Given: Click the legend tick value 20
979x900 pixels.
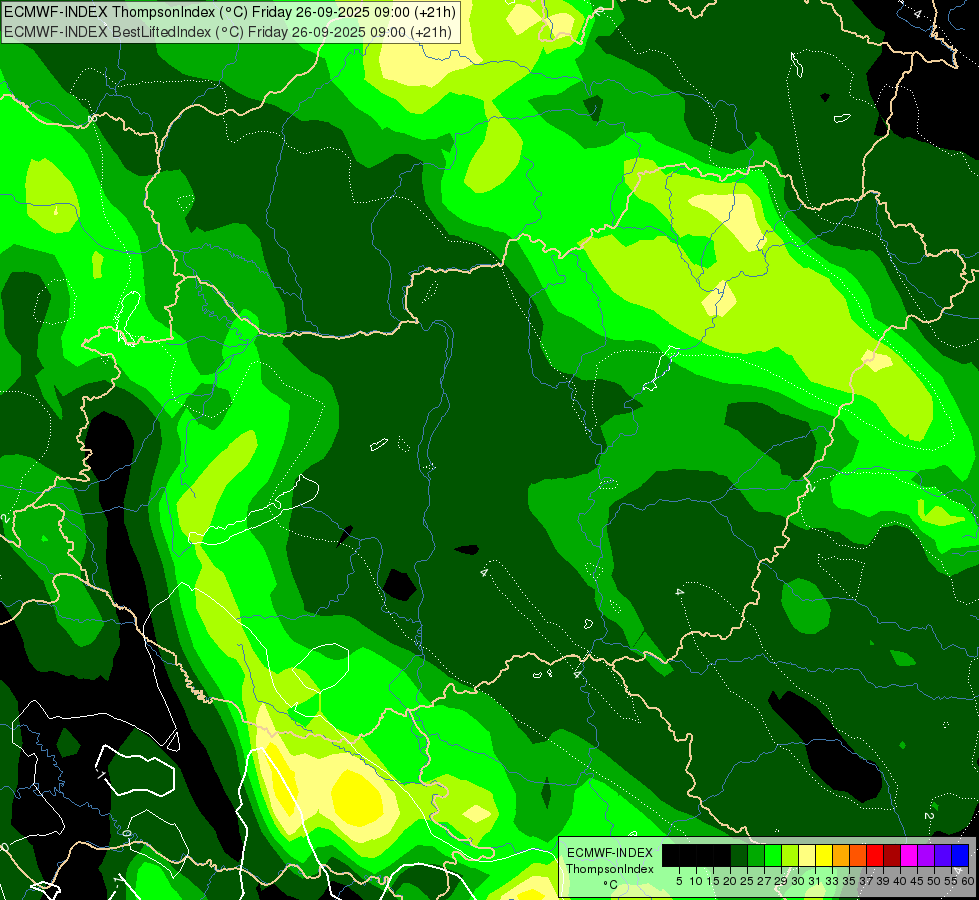Looking at the screenshot, I should tap(730, 881).
